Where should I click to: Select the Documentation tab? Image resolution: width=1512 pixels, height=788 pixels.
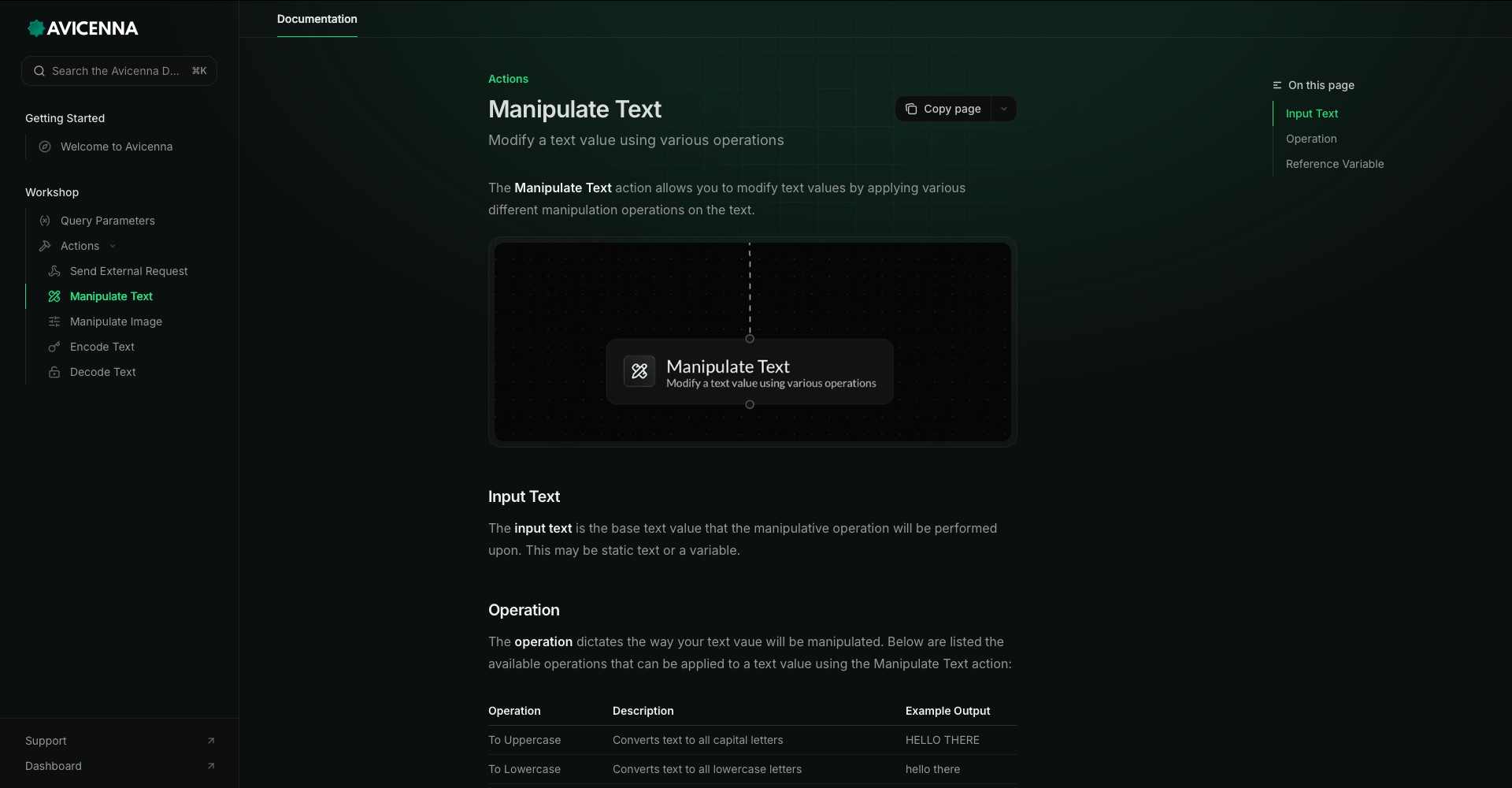coord(317,19)
